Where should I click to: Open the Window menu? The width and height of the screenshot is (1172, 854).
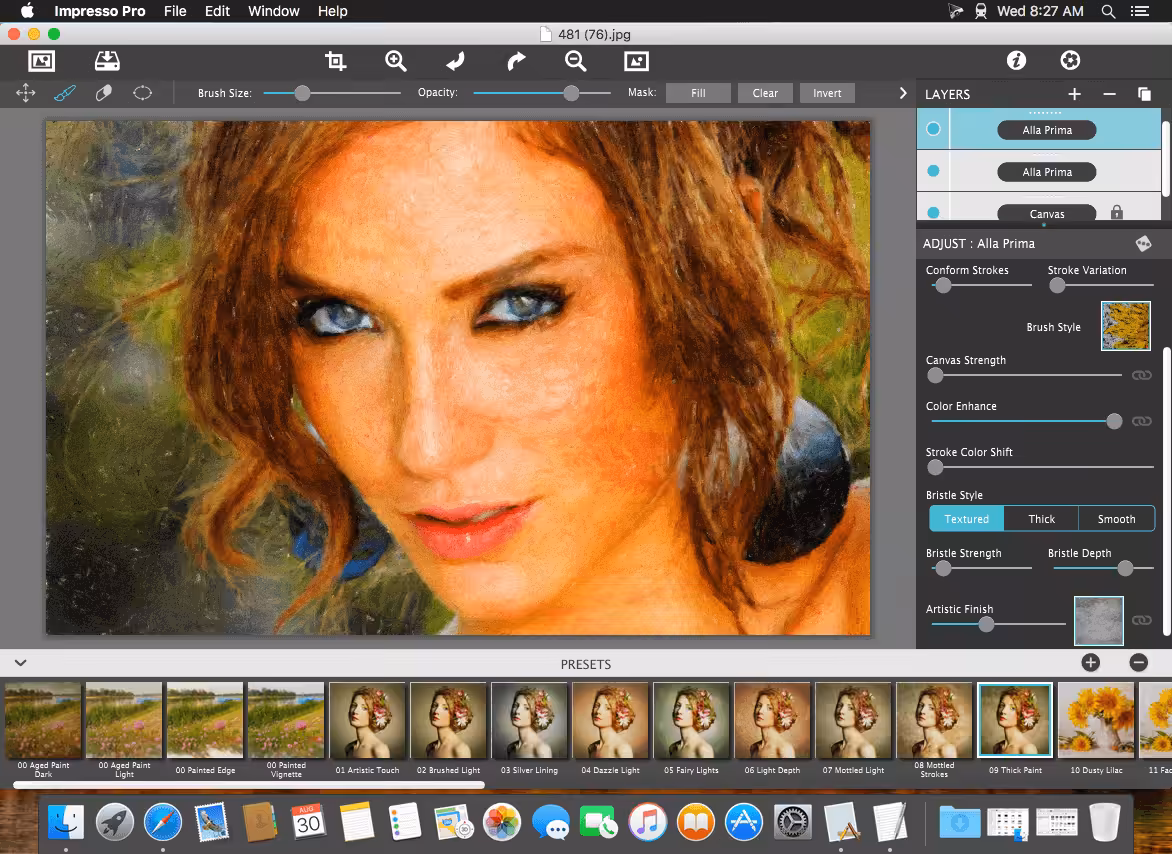coord(274,11)
